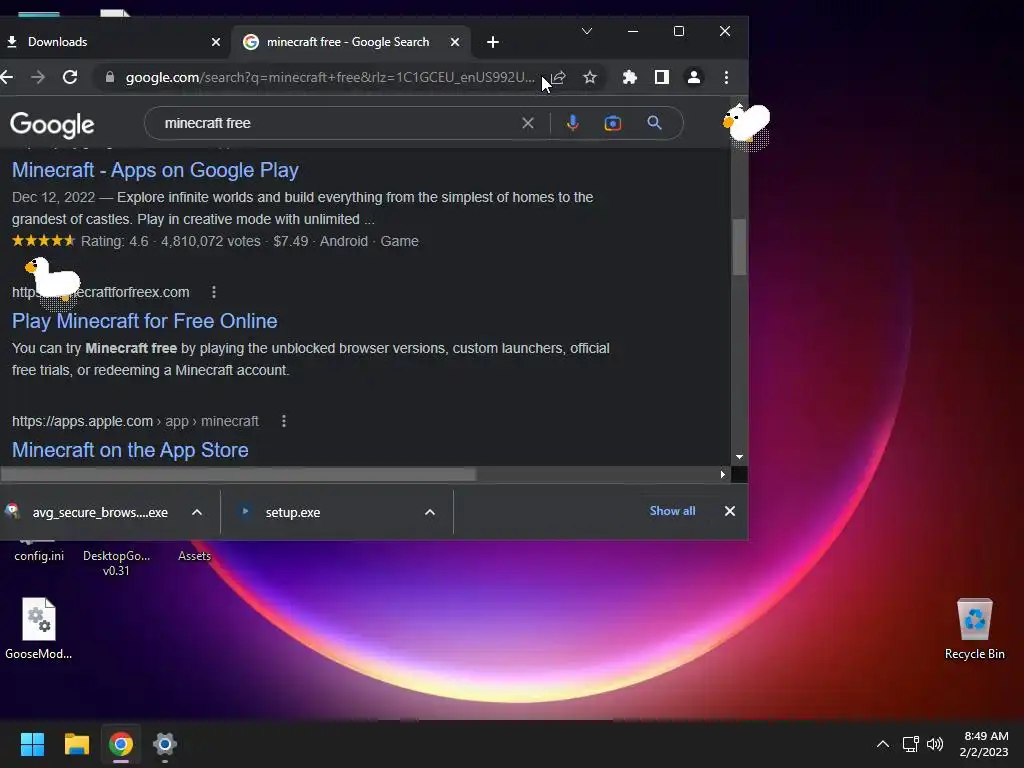This screenshot has height=768, width=1024.
Task: Click the Google logo
Action: point(52,124)
